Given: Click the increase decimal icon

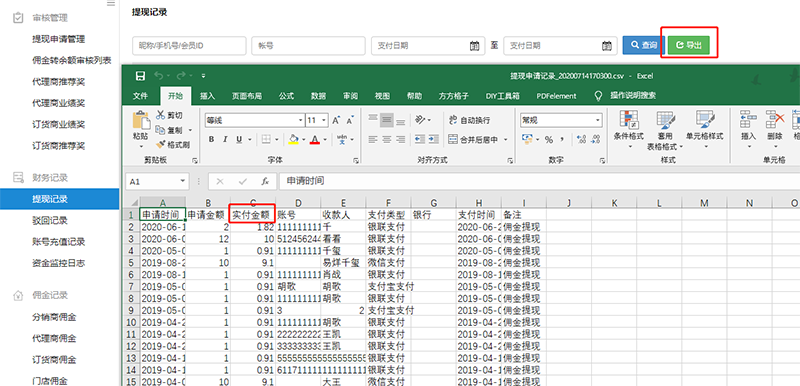Looking at the screenshot, I should pos(581,139).
